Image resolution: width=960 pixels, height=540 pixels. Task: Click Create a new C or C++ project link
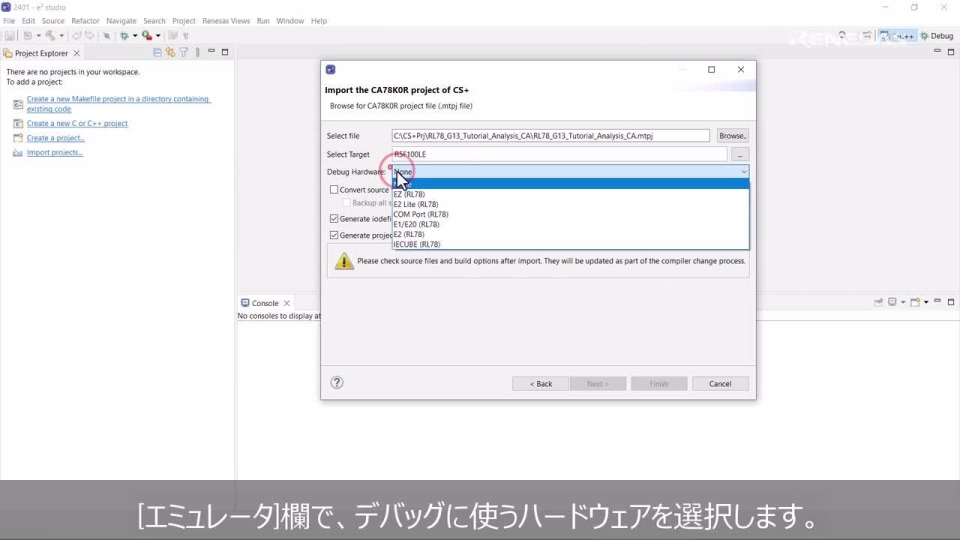click(77, 123)
